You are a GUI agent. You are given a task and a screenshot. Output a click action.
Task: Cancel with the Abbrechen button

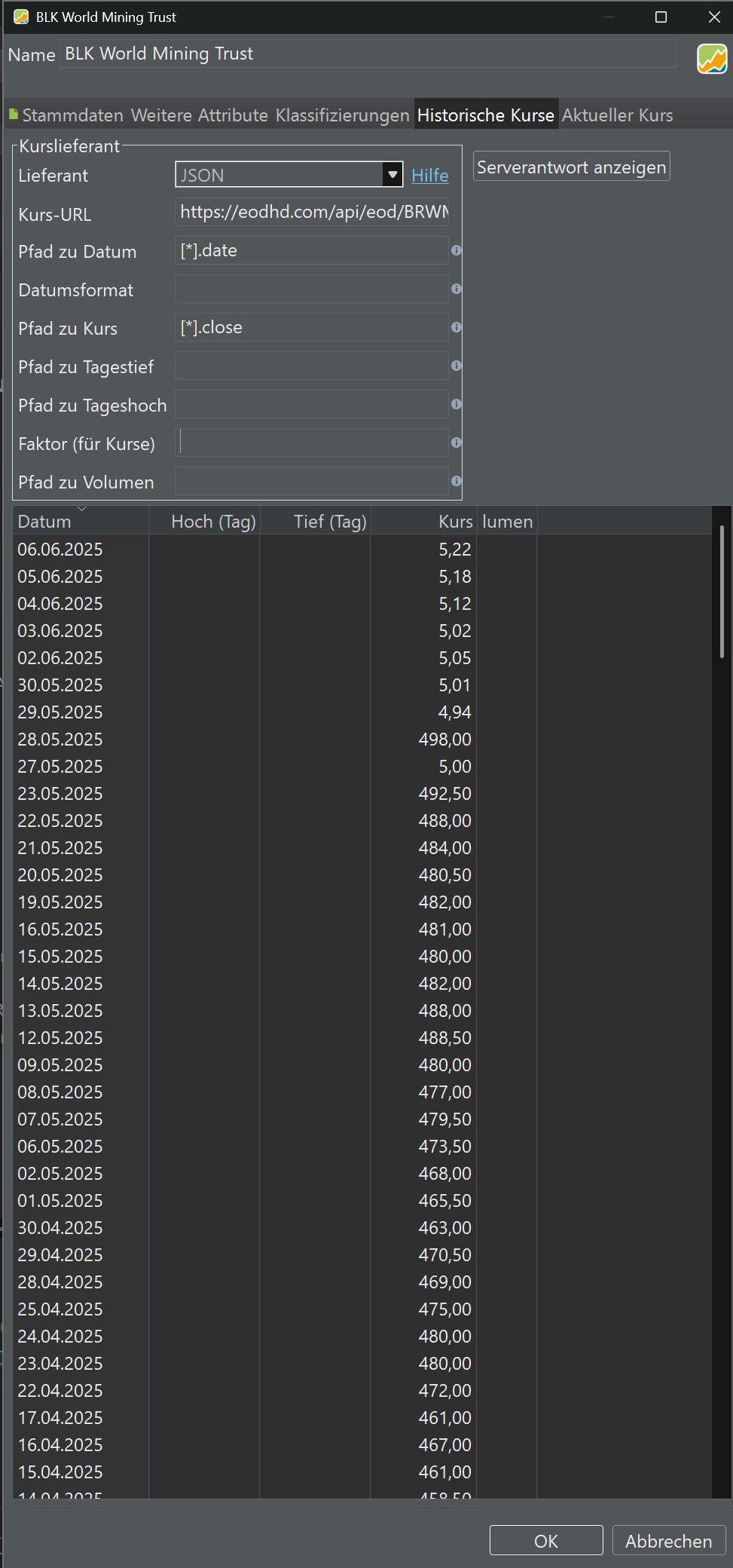pos(669,1541)
